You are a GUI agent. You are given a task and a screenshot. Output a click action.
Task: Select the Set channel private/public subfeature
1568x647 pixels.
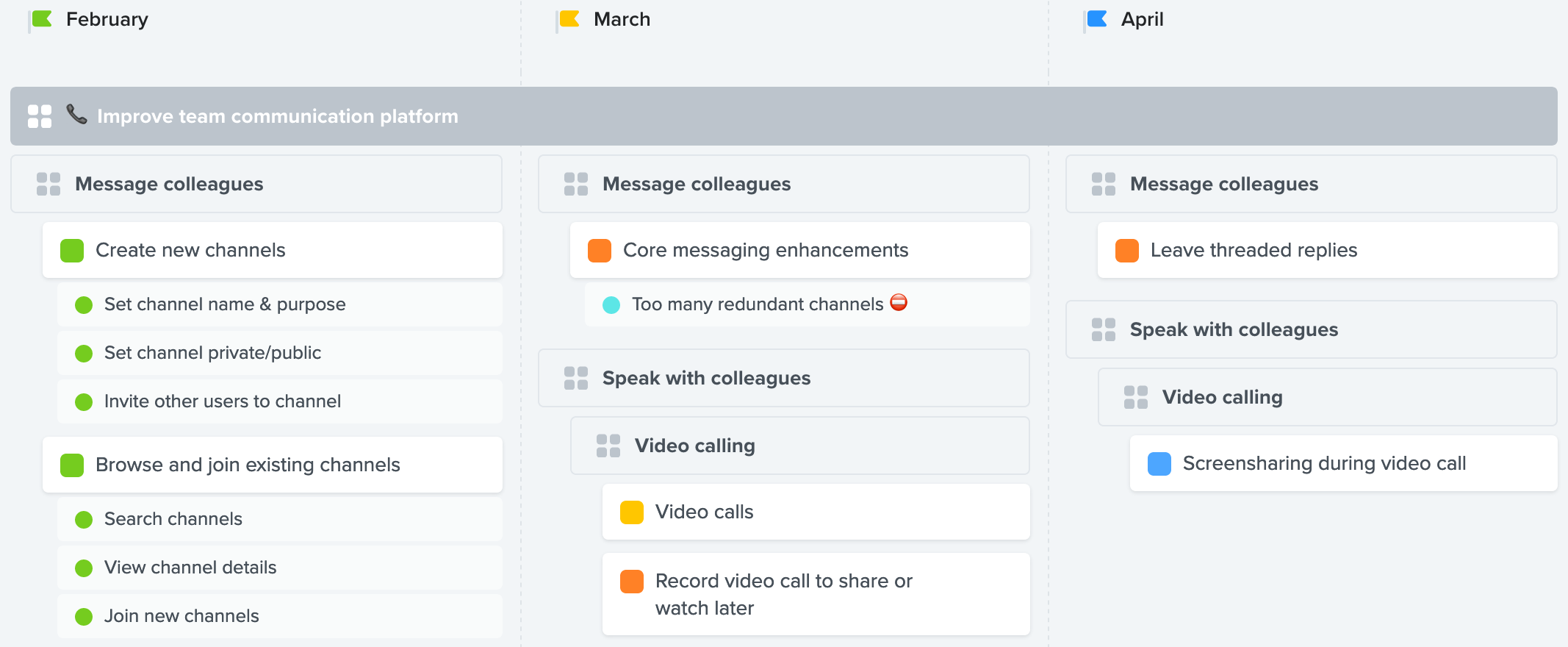point(280,353)
